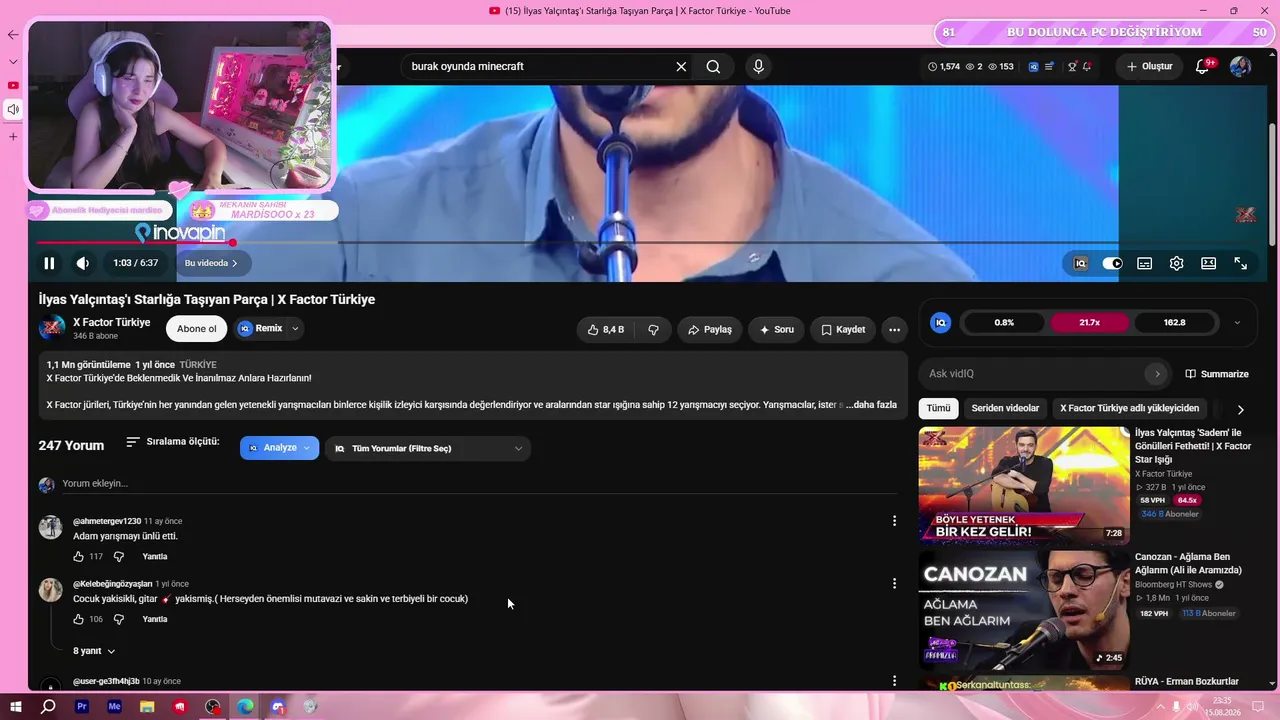Pause the video playback
Image resolution: width=1280 pixels, height=720 pixels.
click(x=49, y=263)
